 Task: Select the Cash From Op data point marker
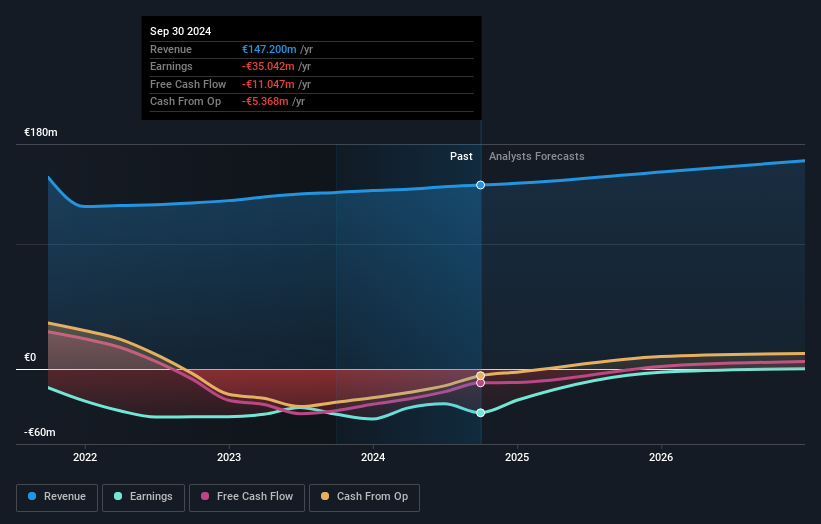480,375
